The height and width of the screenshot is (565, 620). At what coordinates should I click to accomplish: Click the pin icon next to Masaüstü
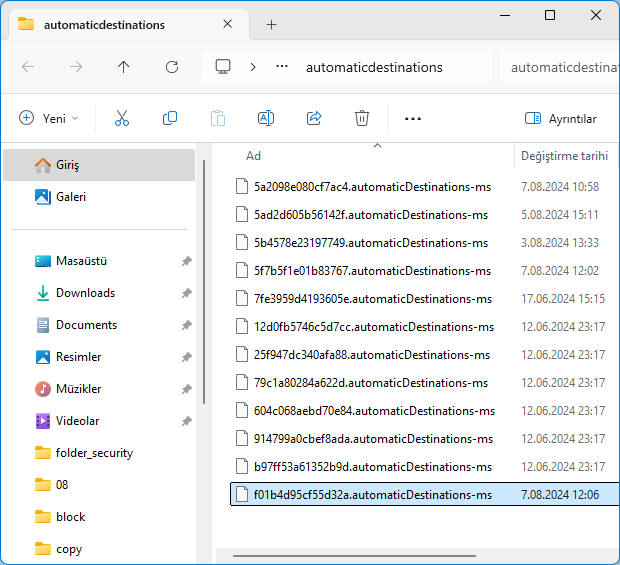pos(187,261)
